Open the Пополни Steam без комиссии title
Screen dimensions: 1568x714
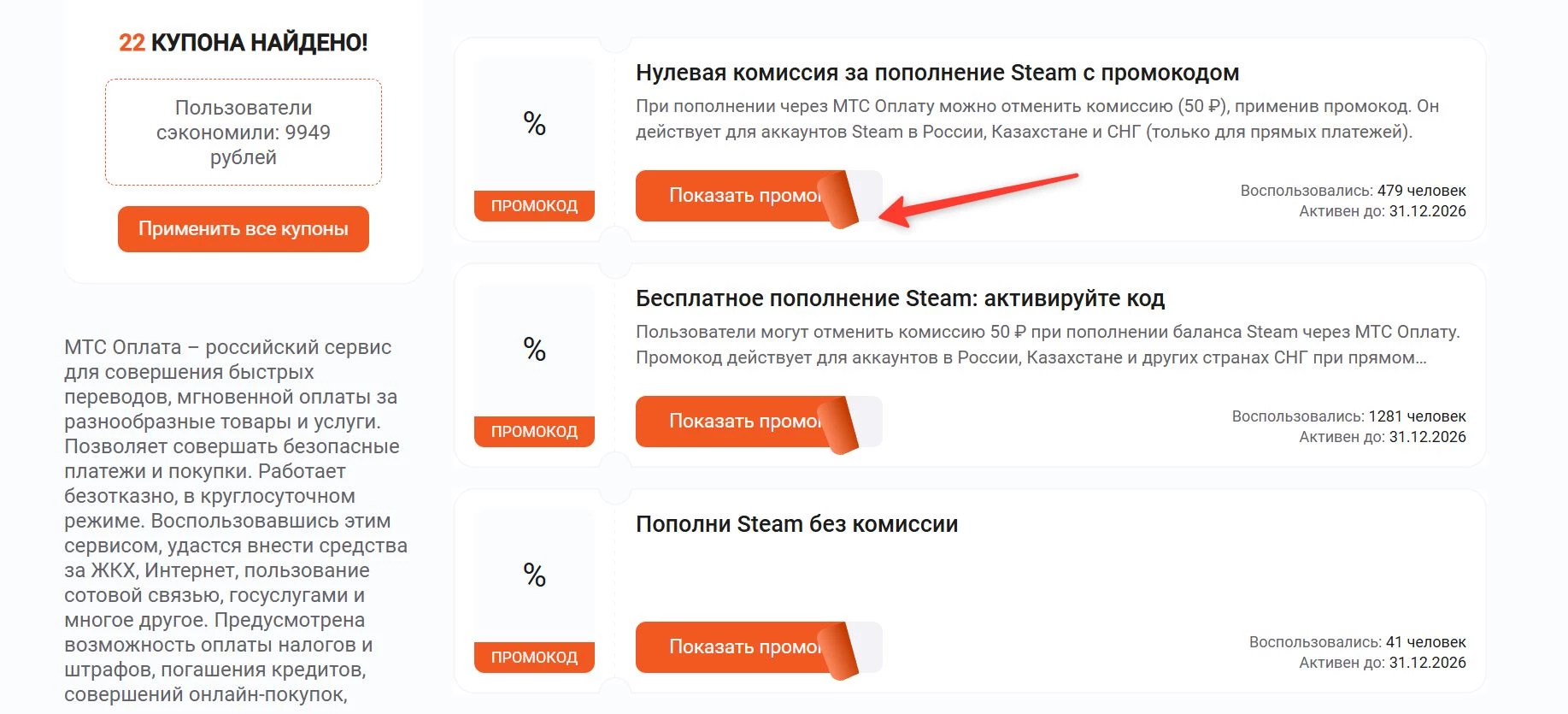point(796,524)
